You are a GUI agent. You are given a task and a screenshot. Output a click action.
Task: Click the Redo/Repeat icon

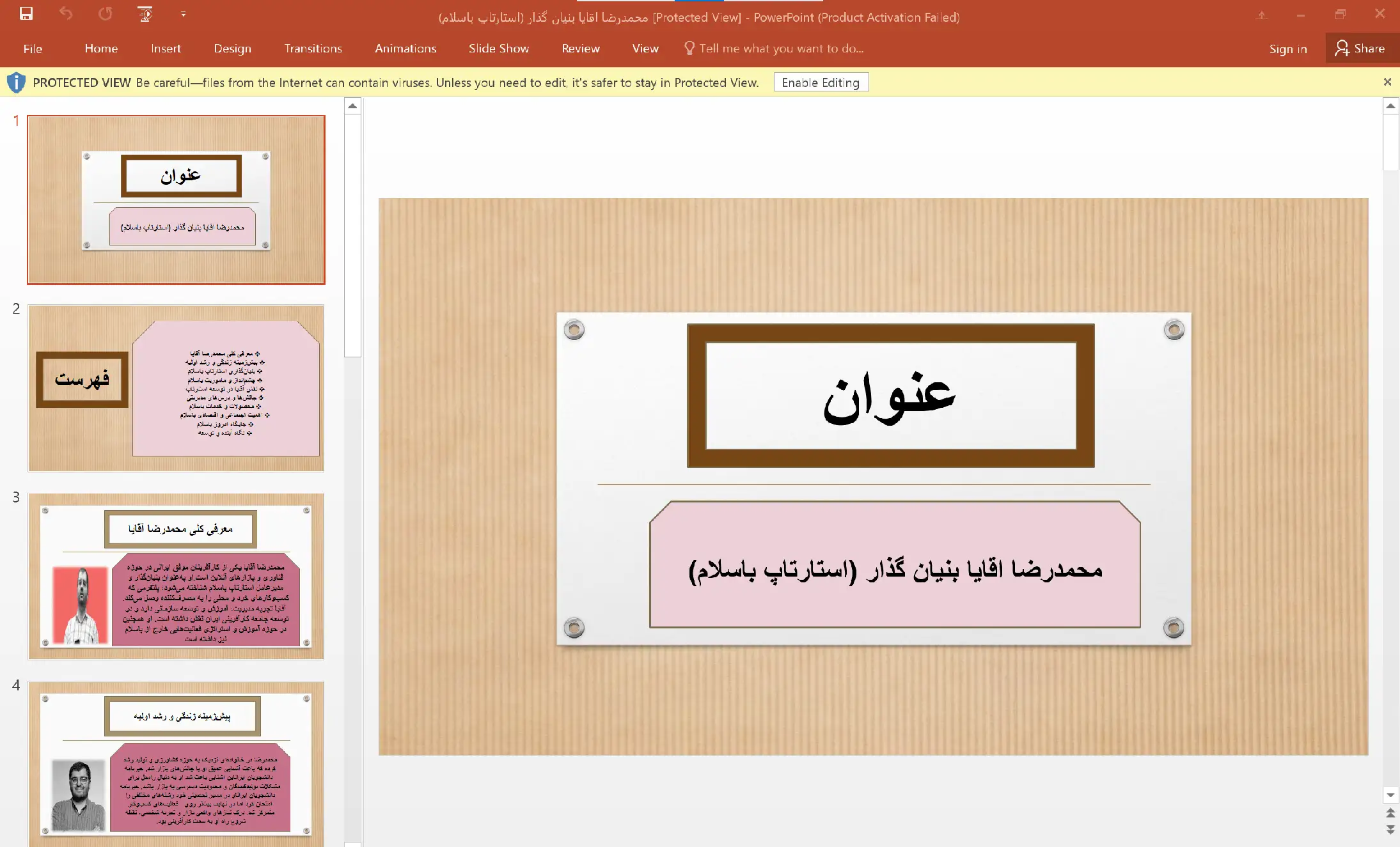[x=106, y=14]
